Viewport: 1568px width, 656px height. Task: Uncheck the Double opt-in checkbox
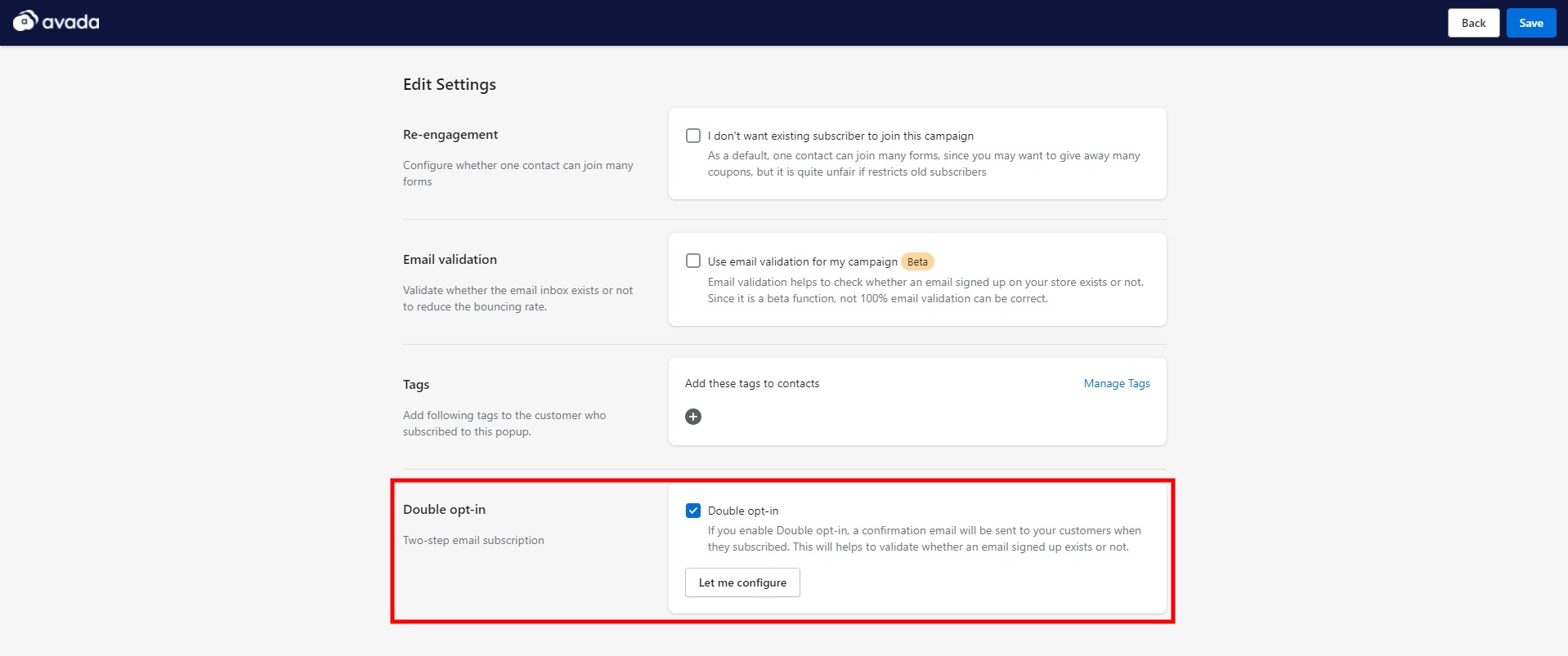coord(693,511)
